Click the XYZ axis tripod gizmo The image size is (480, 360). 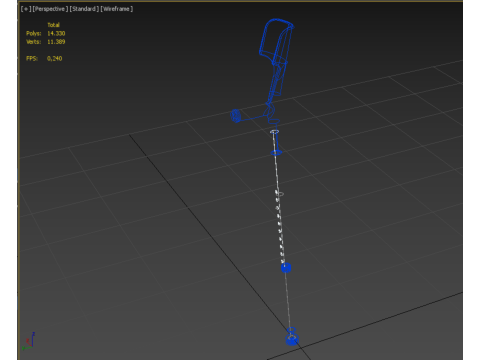[x=28, y=341]
